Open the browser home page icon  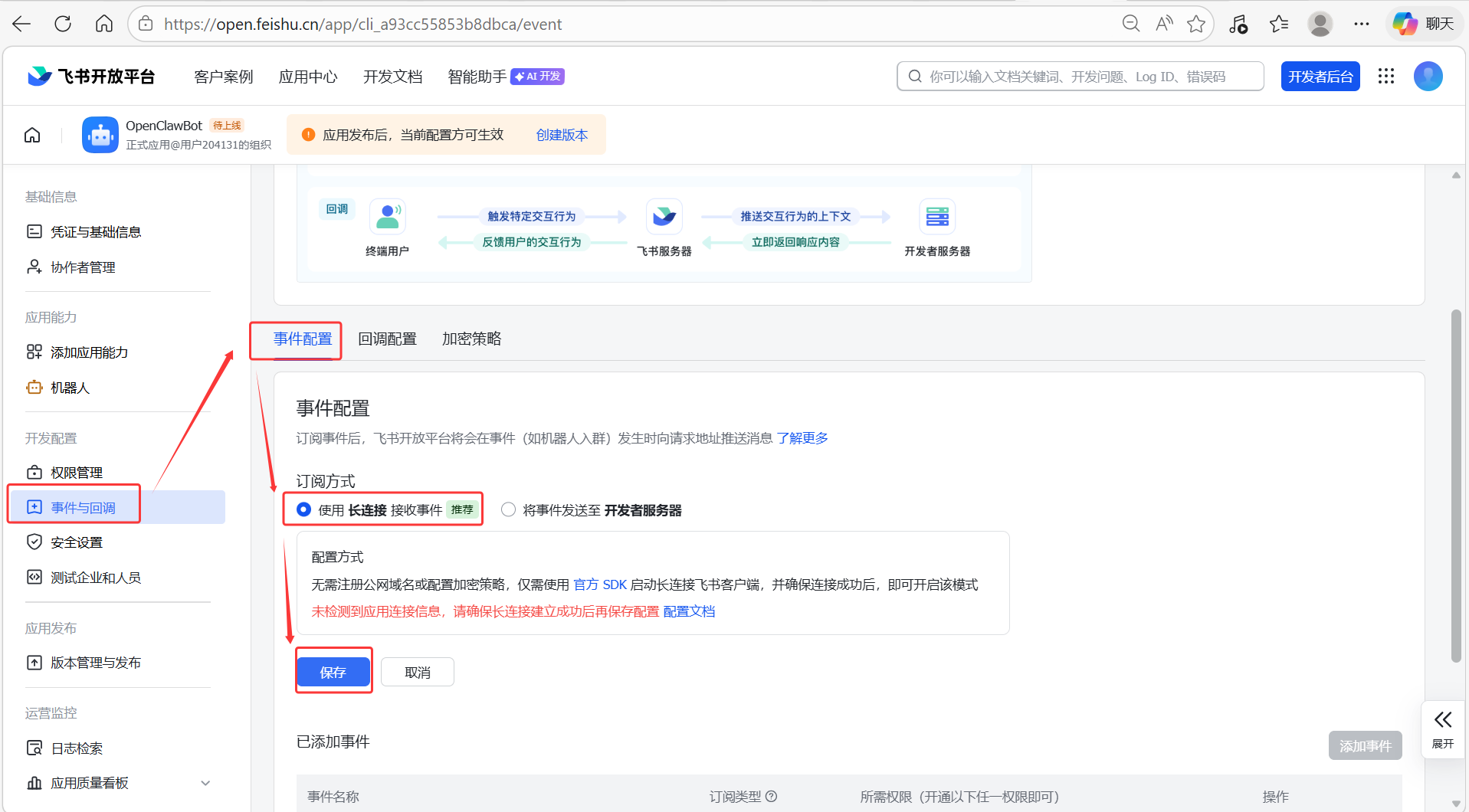(x=104, y=24)
